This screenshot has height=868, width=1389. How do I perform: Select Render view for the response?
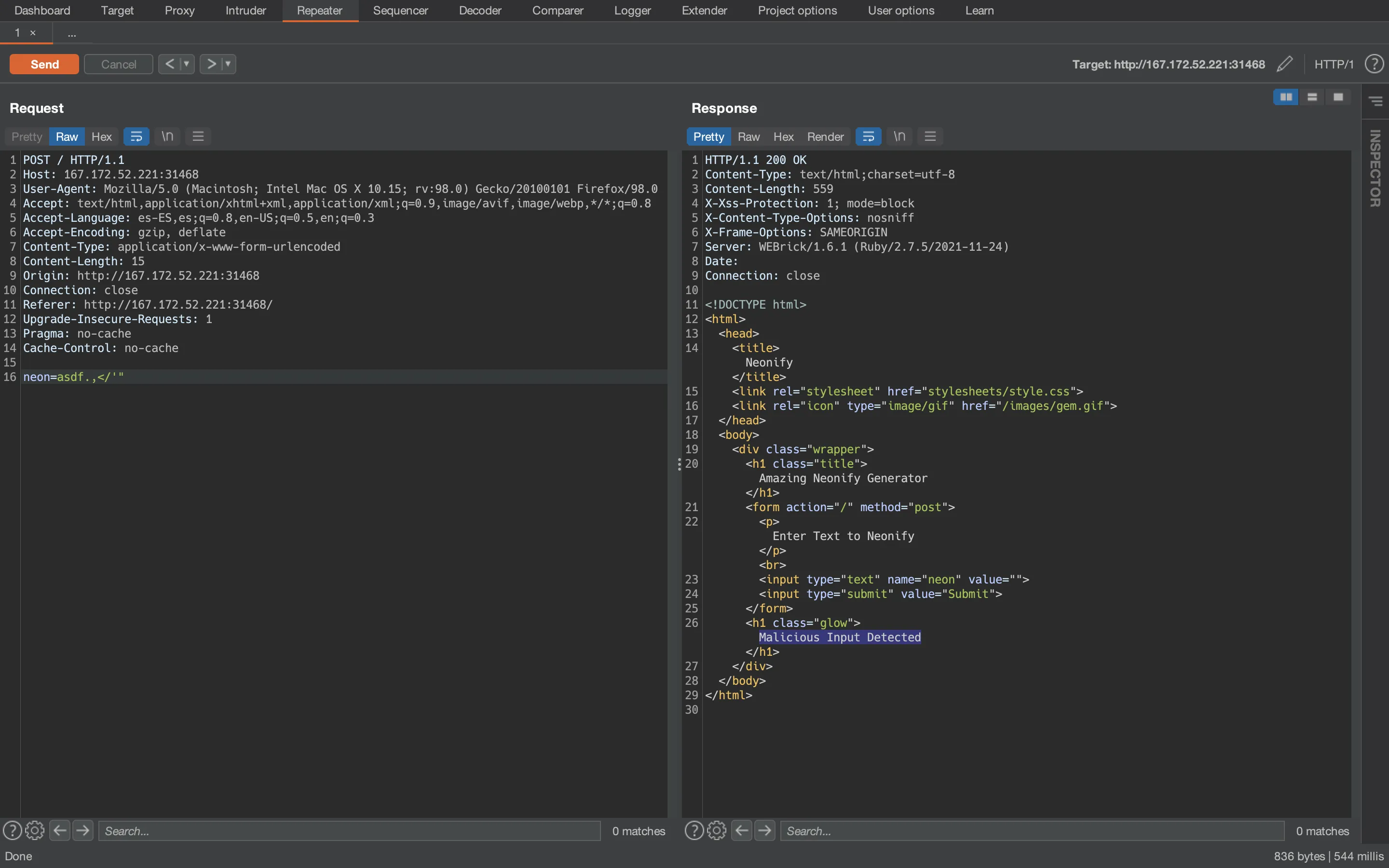pos(825,136)
